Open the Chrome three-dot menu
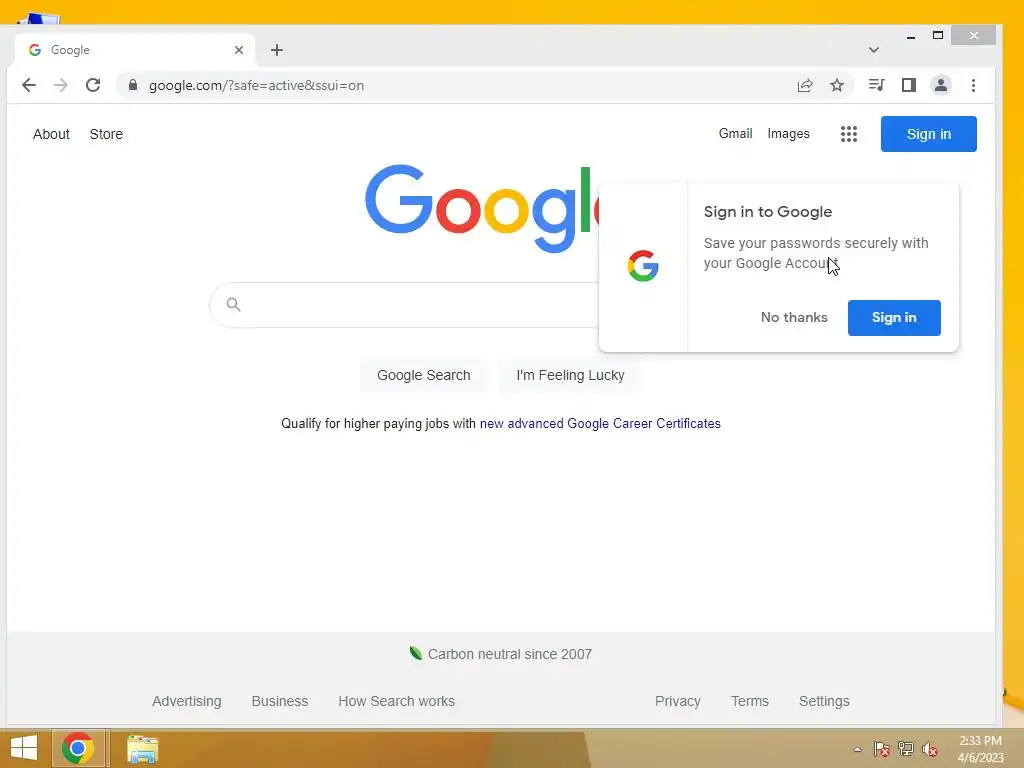This screenshot has width=1024, height=768. point(973,85)
